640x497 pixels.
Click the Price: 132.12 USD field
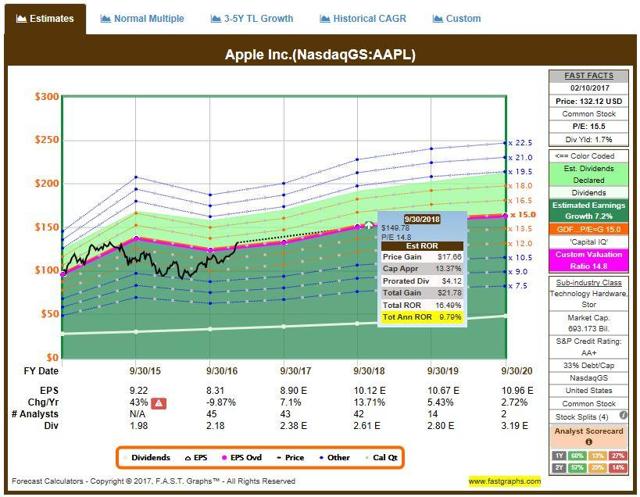pyautogui.click(x=589, y=101)
